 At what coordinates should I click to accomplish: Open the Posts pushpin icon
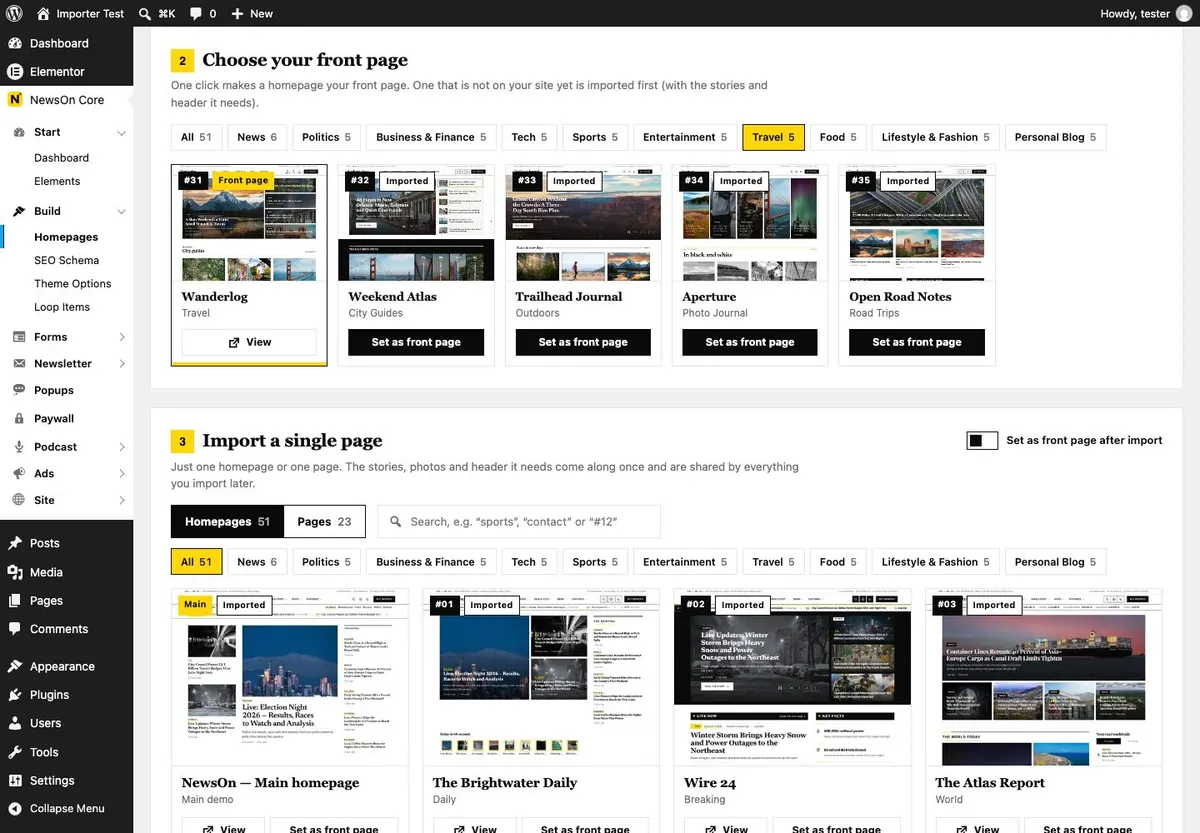pyautogui.click(x=15, y=543)
